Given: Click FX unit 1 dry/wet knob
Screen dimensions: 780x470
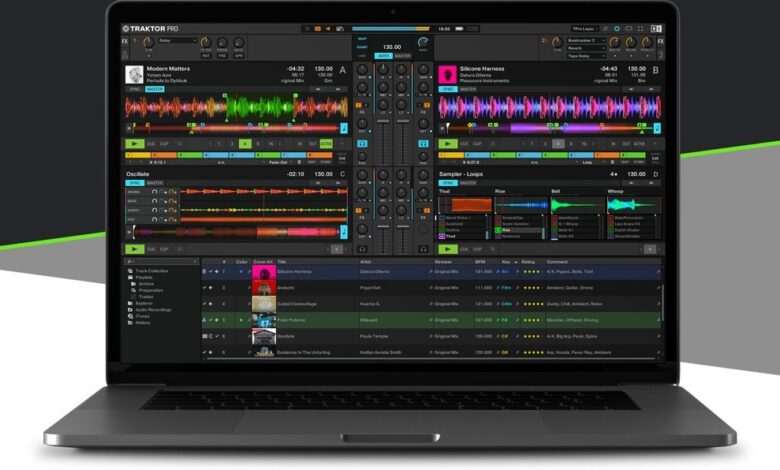Looking at the screenshot, I should coord(148,42).
